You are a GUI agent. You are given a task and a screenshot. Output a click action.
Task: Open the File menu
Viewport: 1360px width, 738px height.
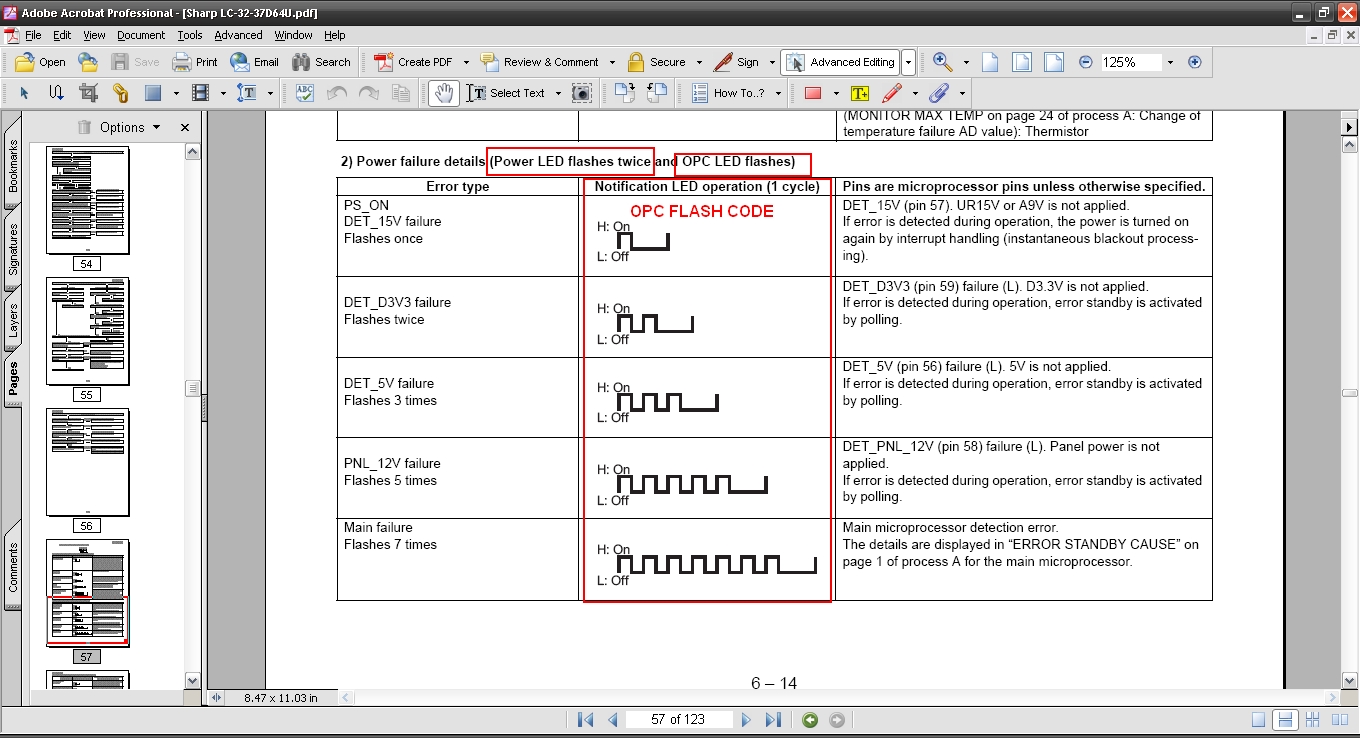(33, 35)
